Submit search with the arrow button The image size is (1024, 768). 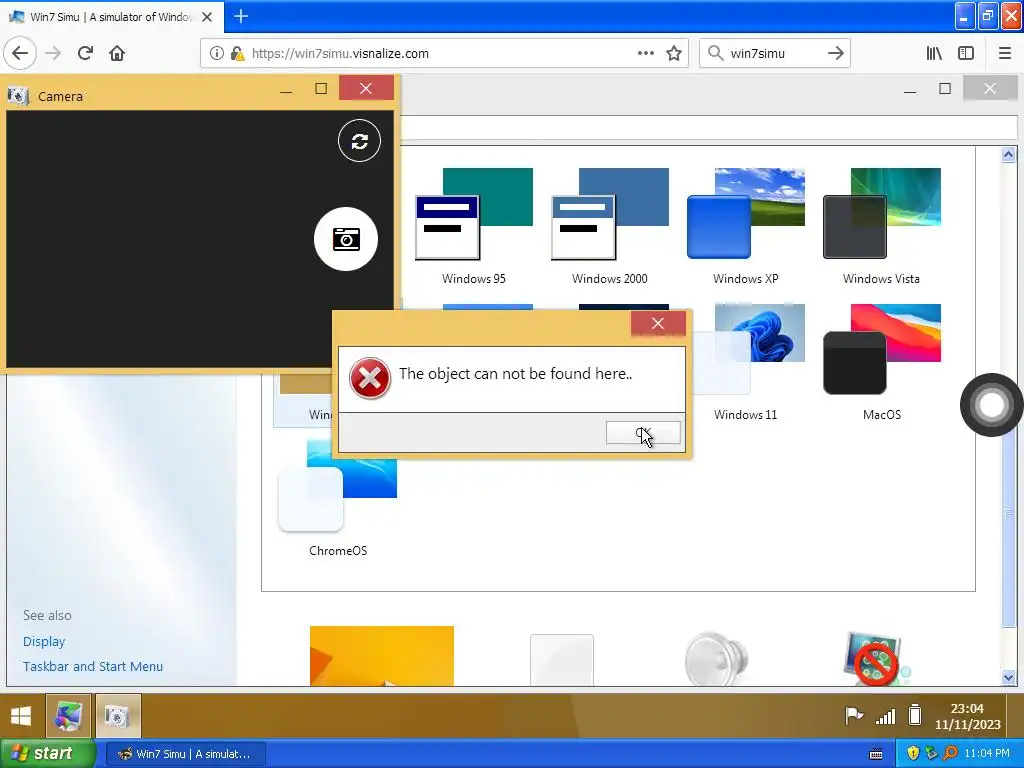point(835,53)
